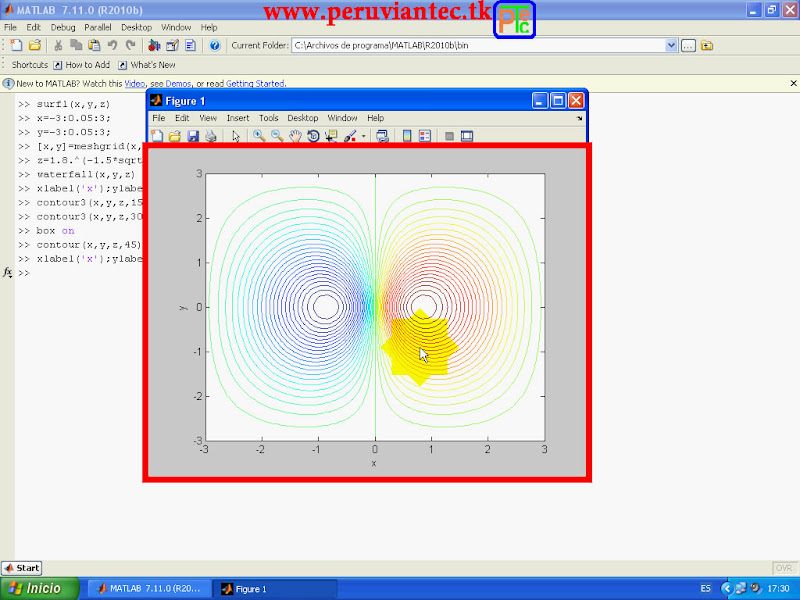This screenshot has height=600, width=800.
Task: Open MATLAB main Window menu
Action: click(176, 28)
